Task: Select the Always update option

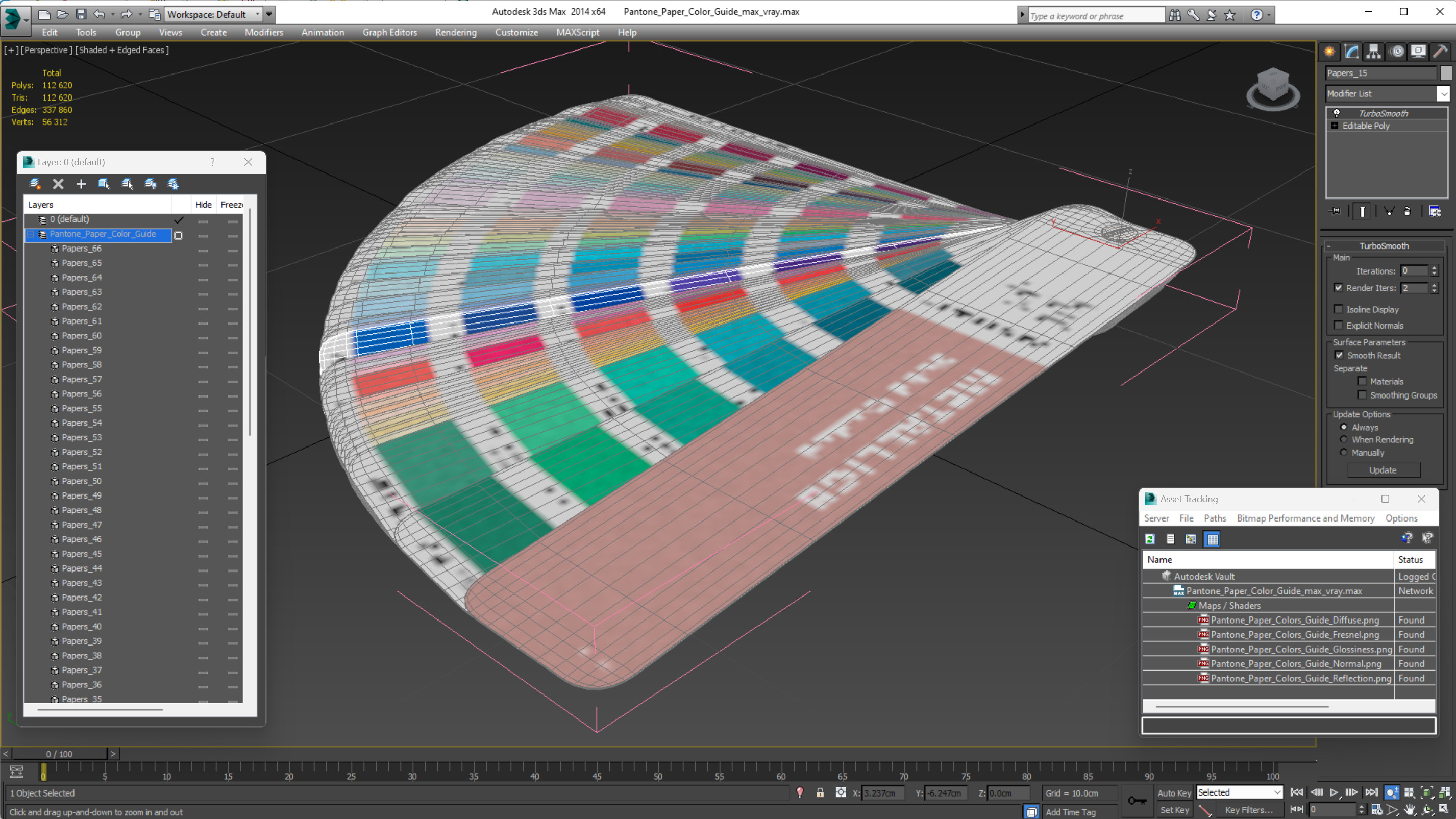Action: pyautogui.click(x=1344, y=427)
